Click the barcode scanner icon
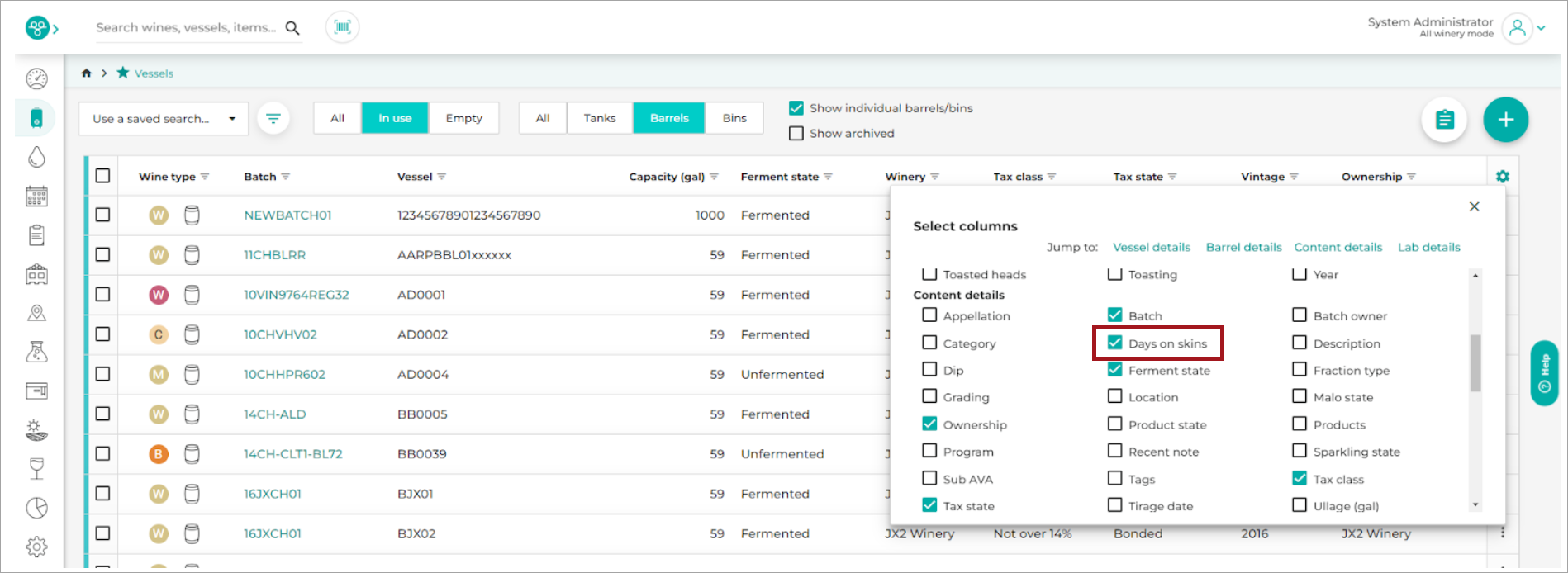1568x573 pixels. (x=342, y=27)
